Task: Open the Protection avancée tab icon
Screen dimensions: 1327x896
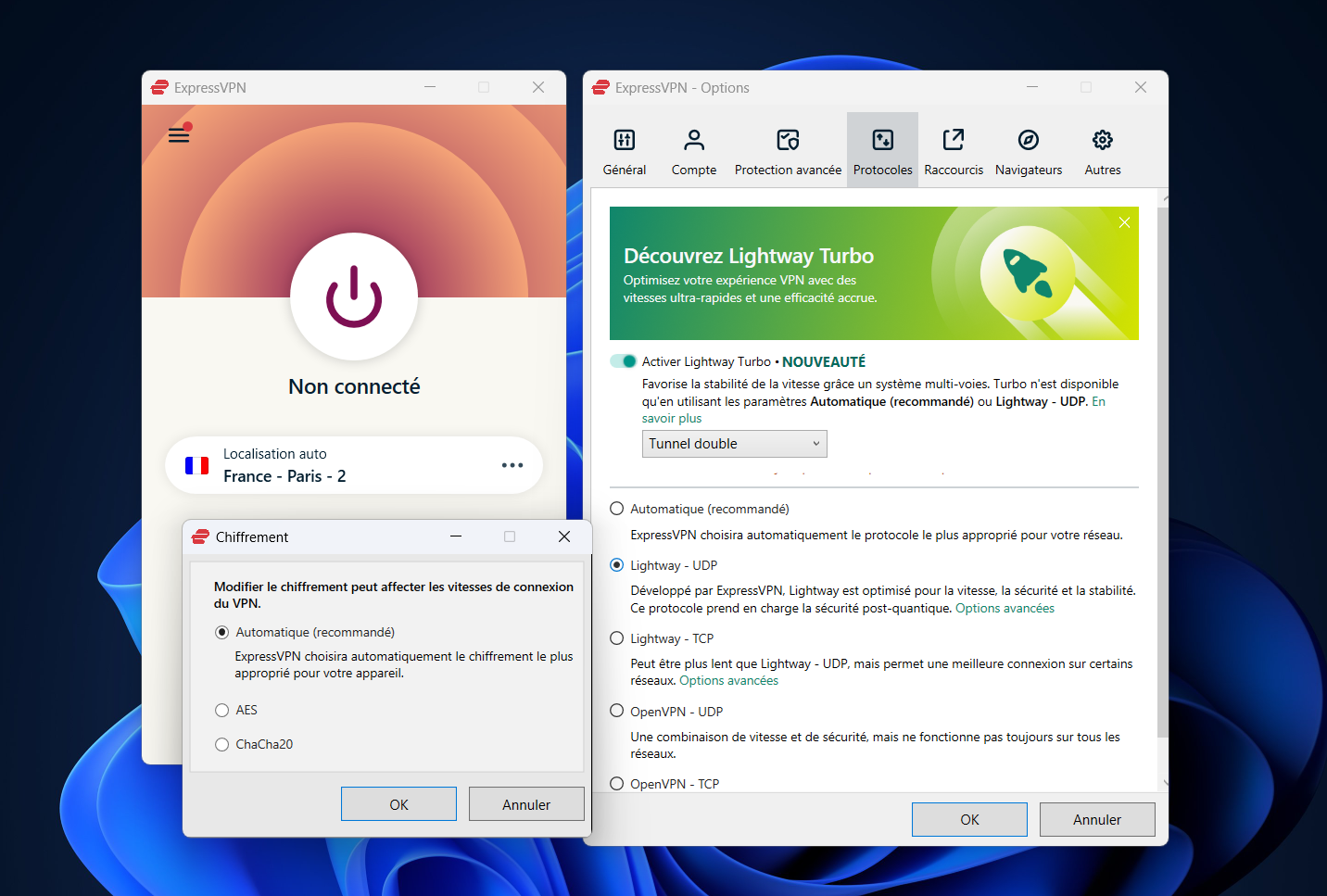Action: click(x=788, y=140)
